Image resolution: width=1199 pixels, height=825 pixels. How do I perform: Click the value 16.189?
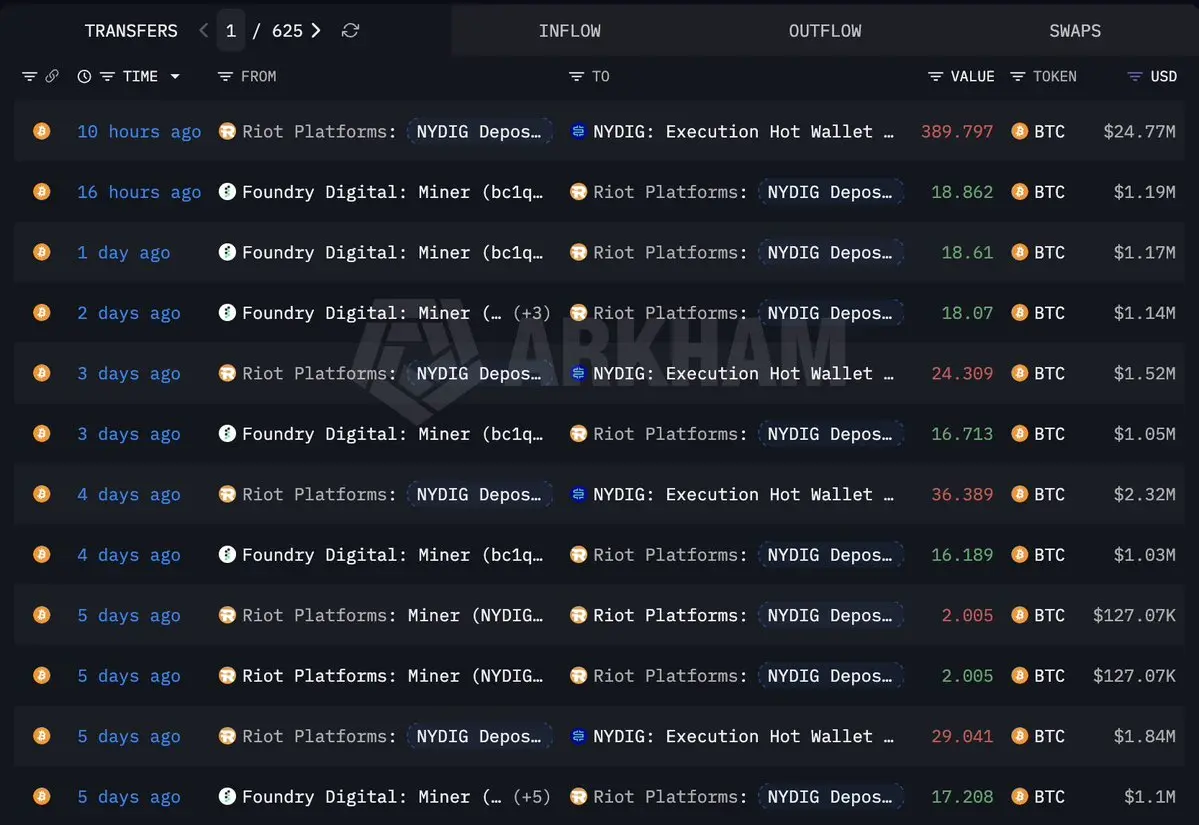[x=962, y=554]
